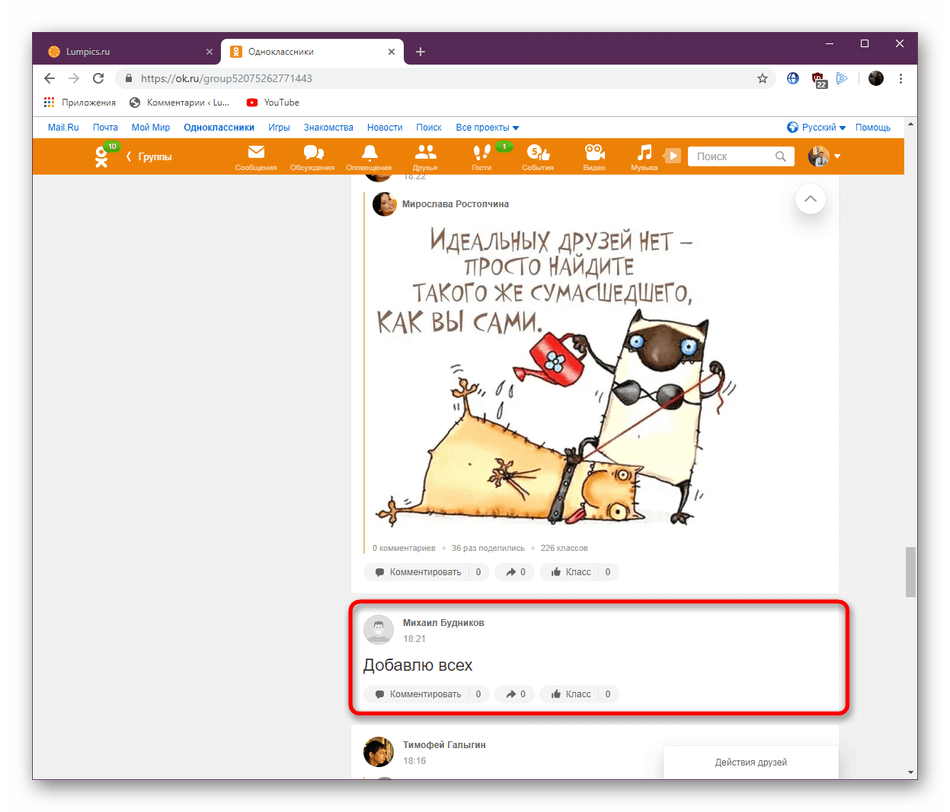Click Михаил Будников avatar

pyautogui.click(x=379, y=630)
